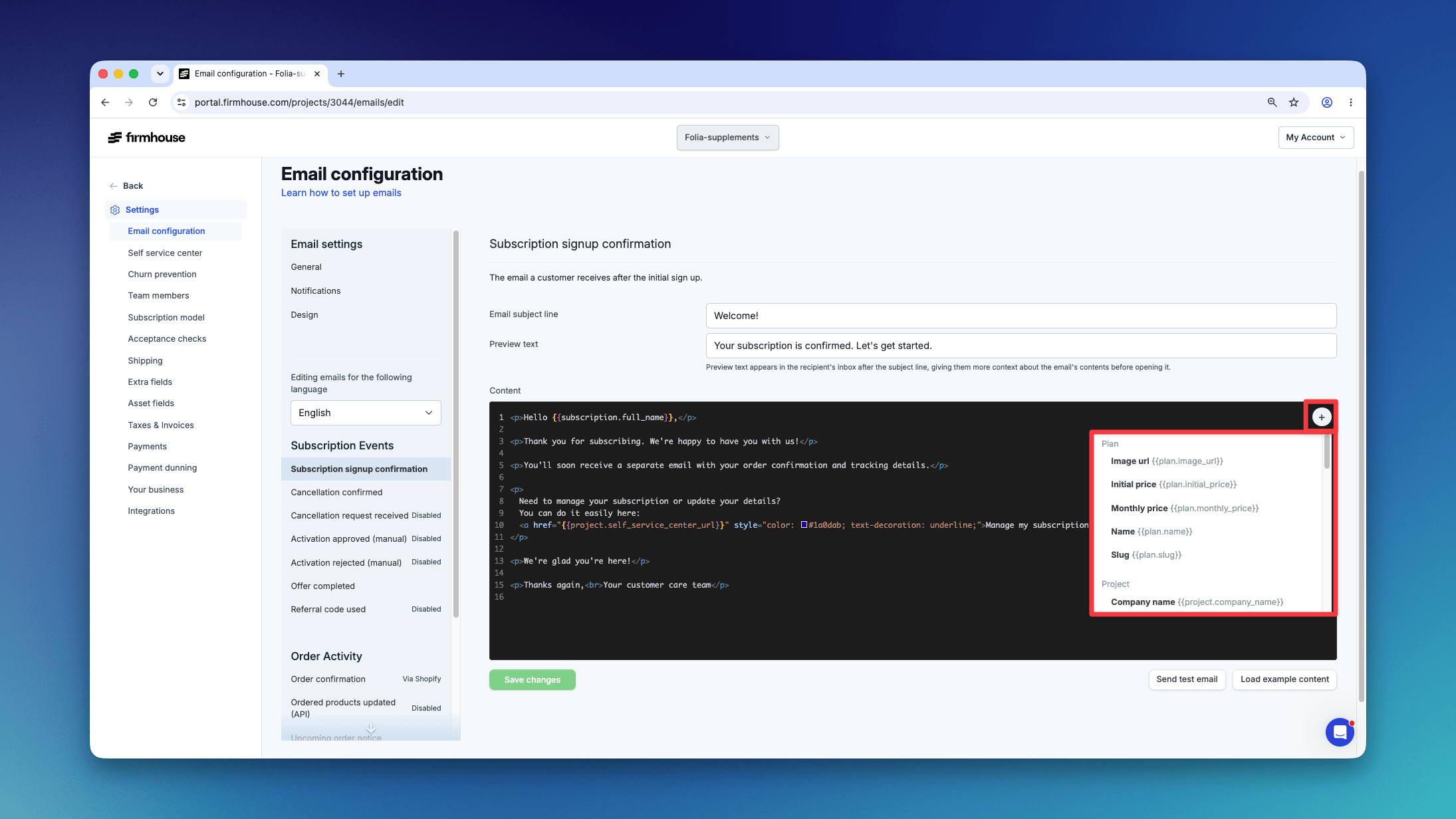Open Acceptance checks settings
The image size is (1456, 819).
(167, 339)
